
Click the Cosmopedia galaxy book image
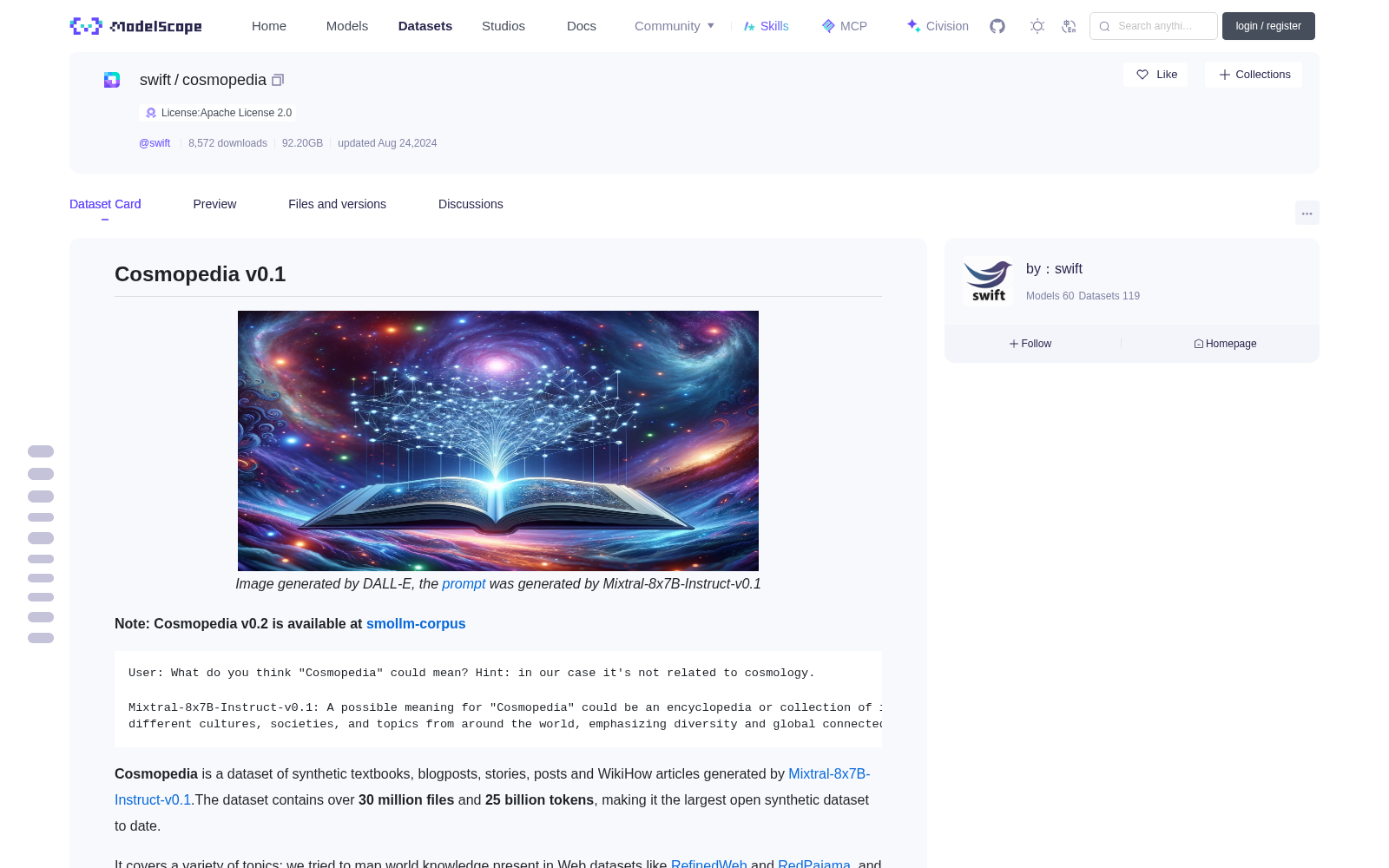498,441
